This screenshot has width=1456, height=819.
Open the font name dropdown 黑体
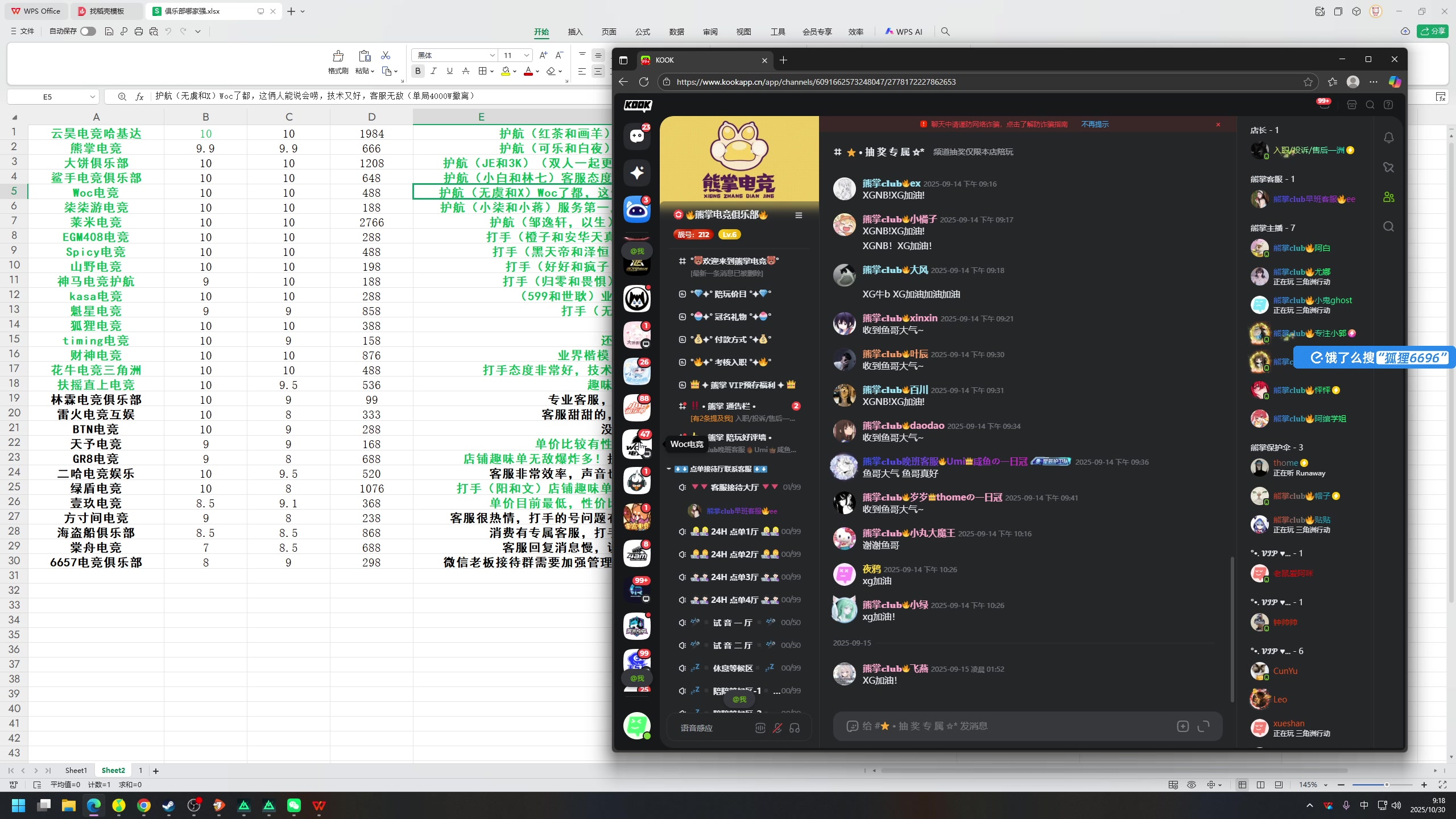point(492,55)
